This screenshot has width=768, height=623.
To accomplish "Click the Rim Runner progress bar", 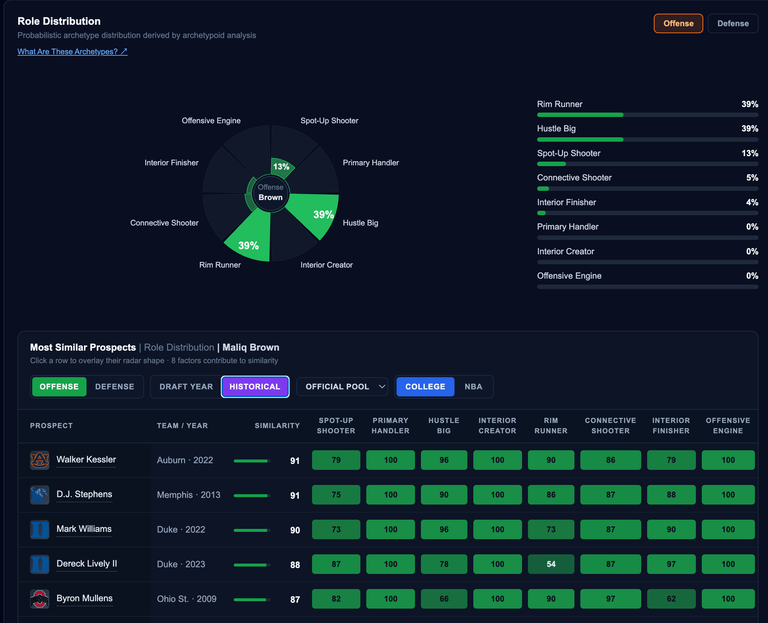I will [x=648, y=115].
